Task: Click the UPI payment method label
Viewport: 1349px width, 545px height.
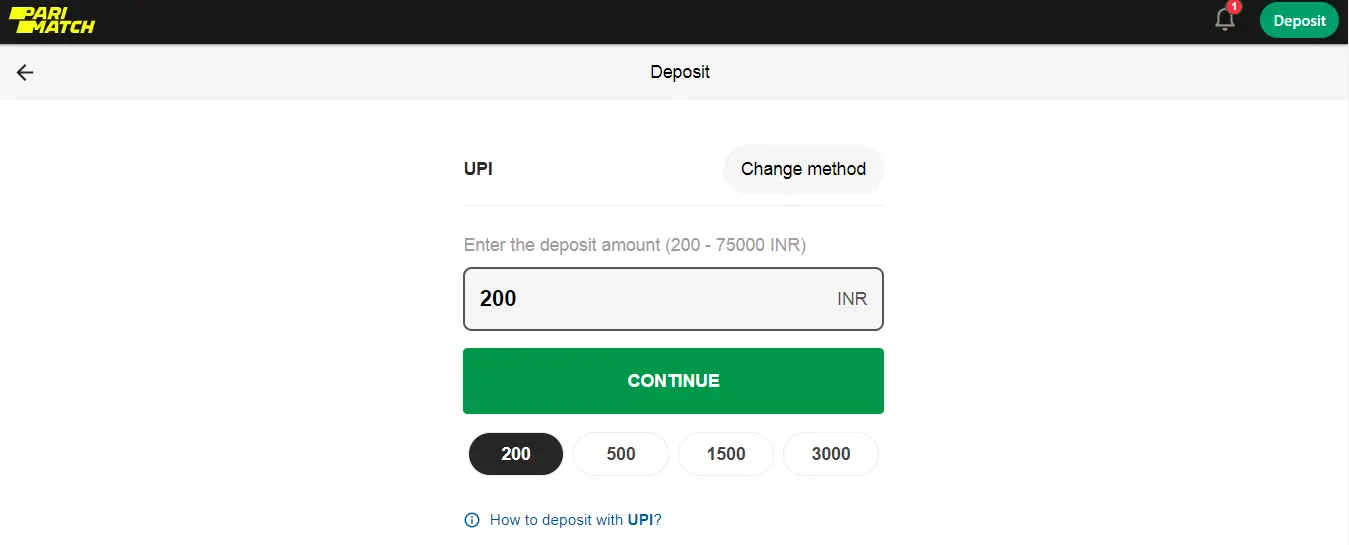Action: [x=478, y=169]
